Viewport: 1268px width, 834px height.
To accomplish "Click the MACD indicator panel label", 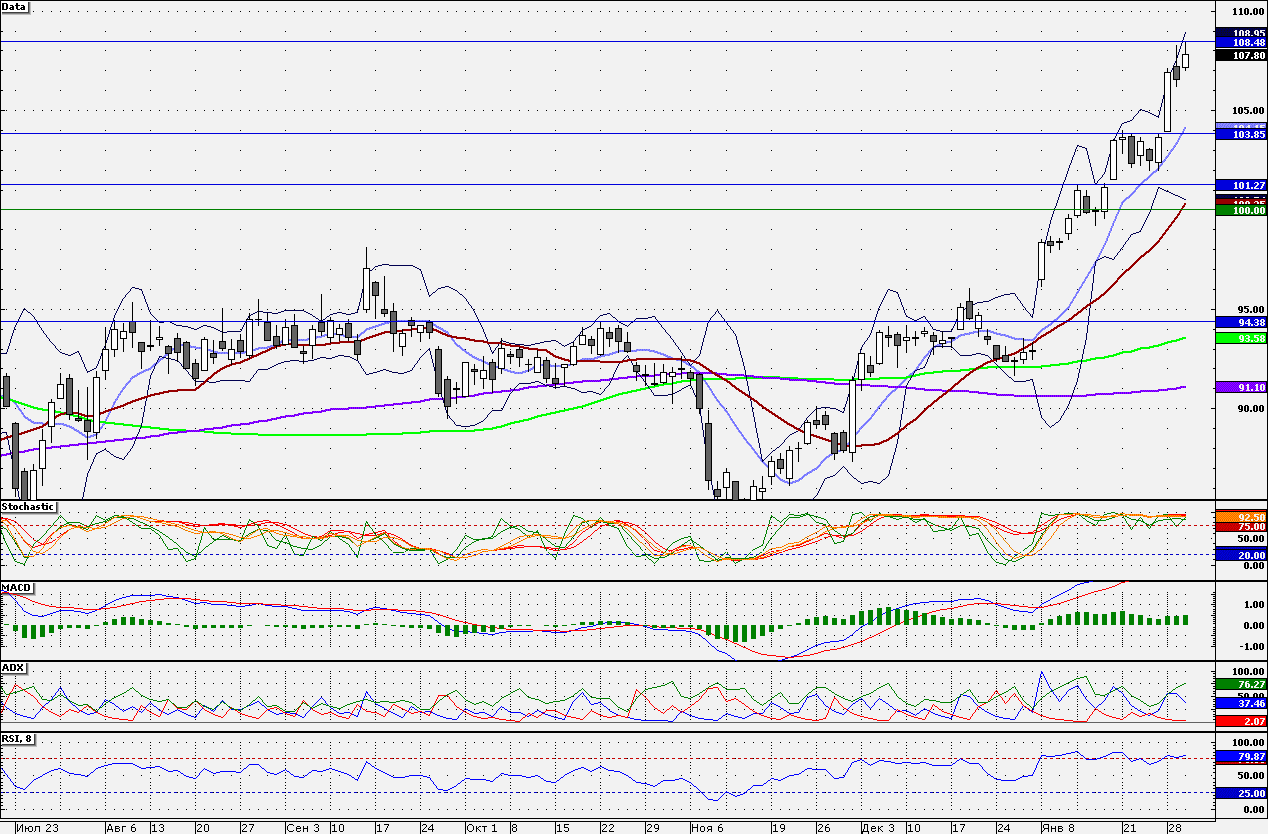I will click(x=17, y=587).
